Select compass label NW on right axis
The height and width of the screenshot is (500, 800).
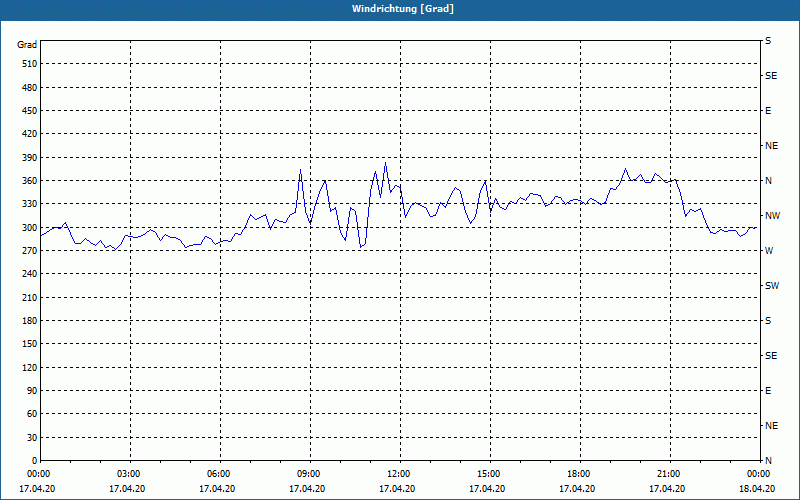pos(772,216)
